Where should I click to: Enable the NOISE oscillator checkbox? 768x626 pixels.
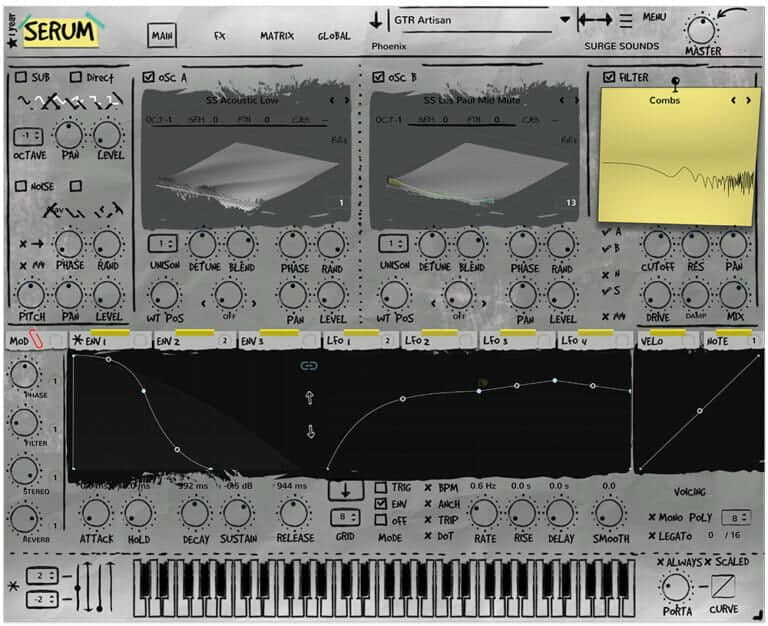click(21, 186)
